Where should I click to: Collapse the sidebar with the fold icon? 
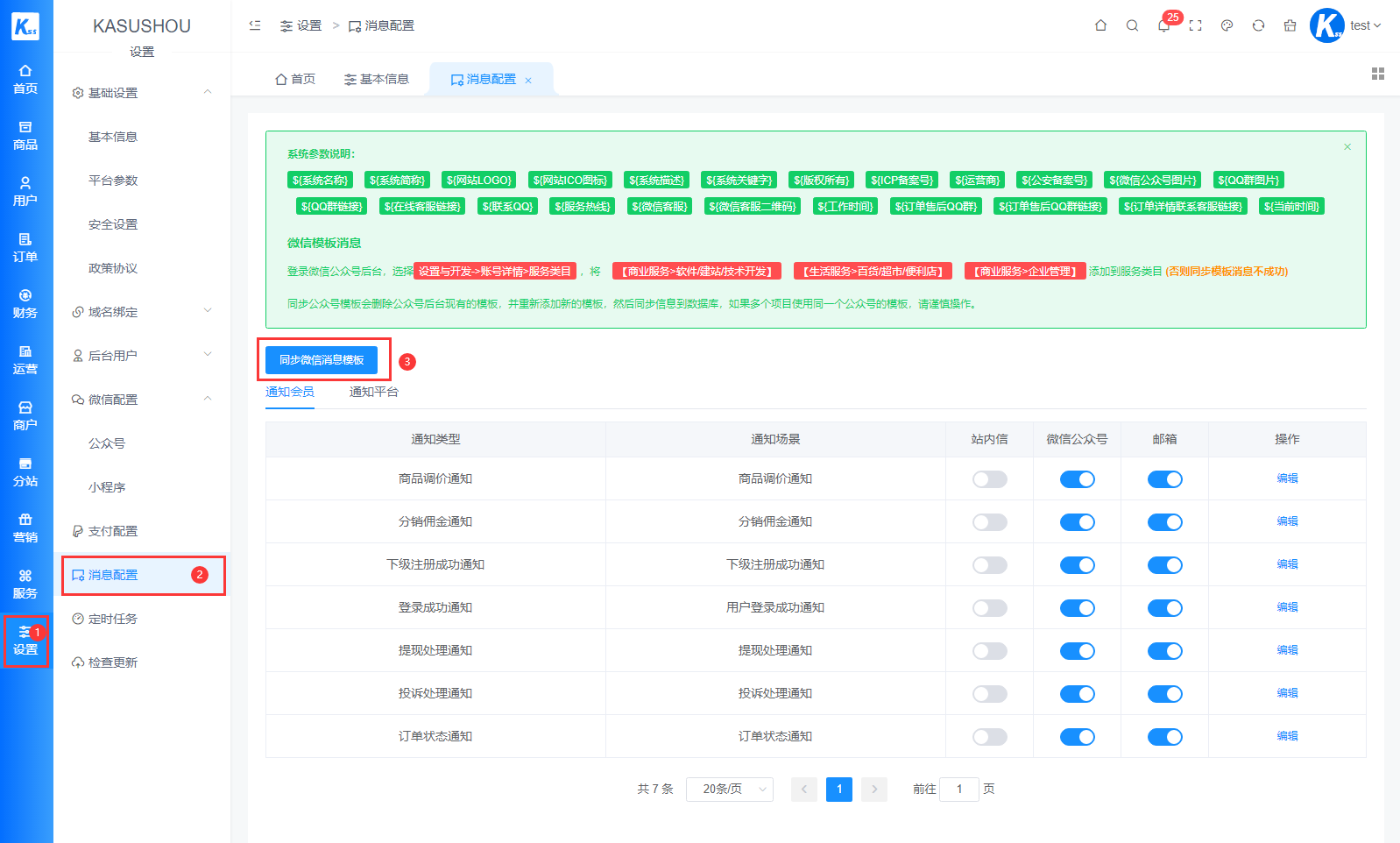[x=255, y=25]
